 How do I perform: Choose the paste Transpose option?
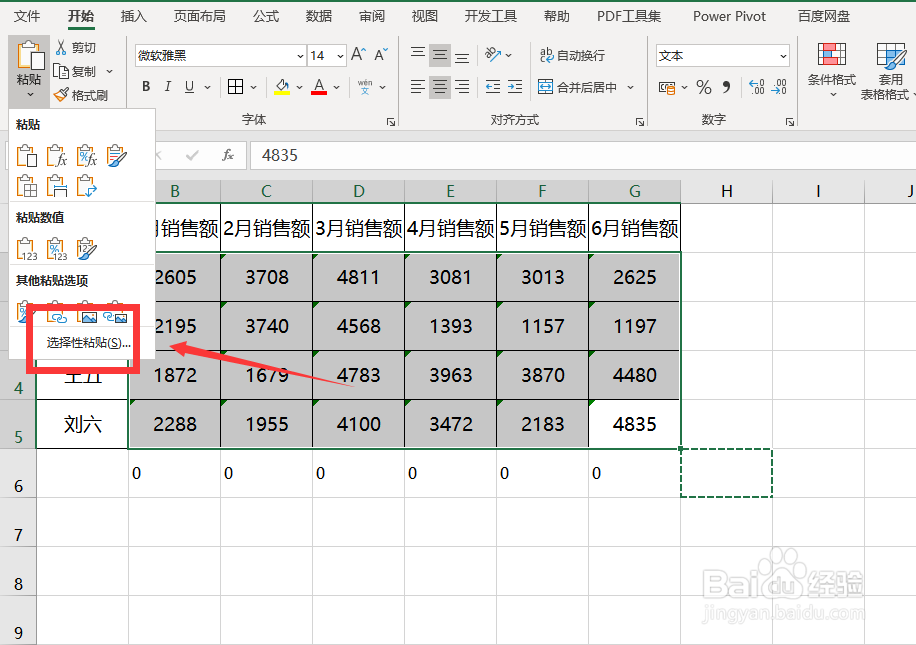point(86,186)
